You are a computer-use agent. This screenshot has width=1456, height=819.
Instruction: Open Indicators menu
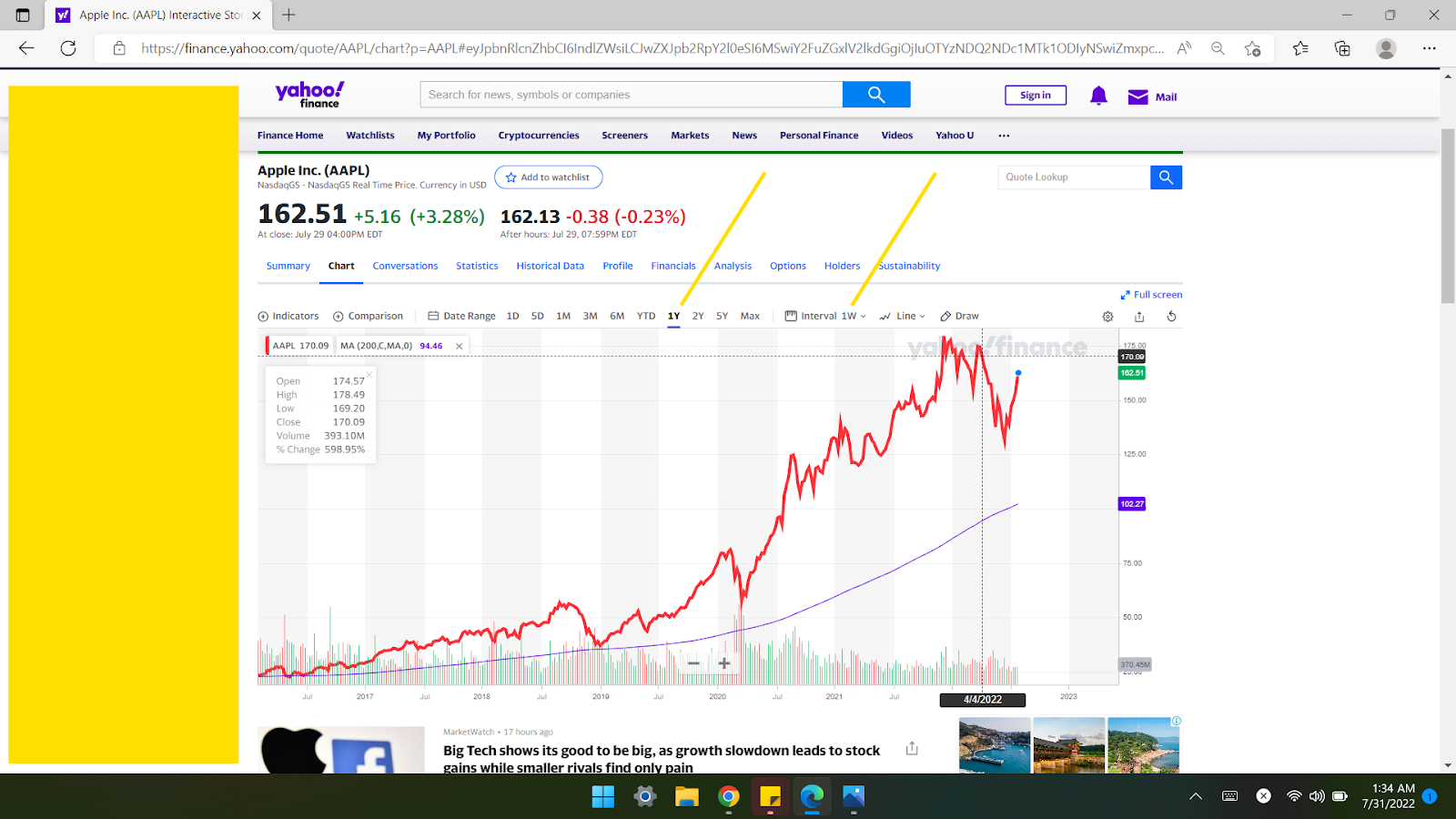pyautogui.click(x=288, y=317)
